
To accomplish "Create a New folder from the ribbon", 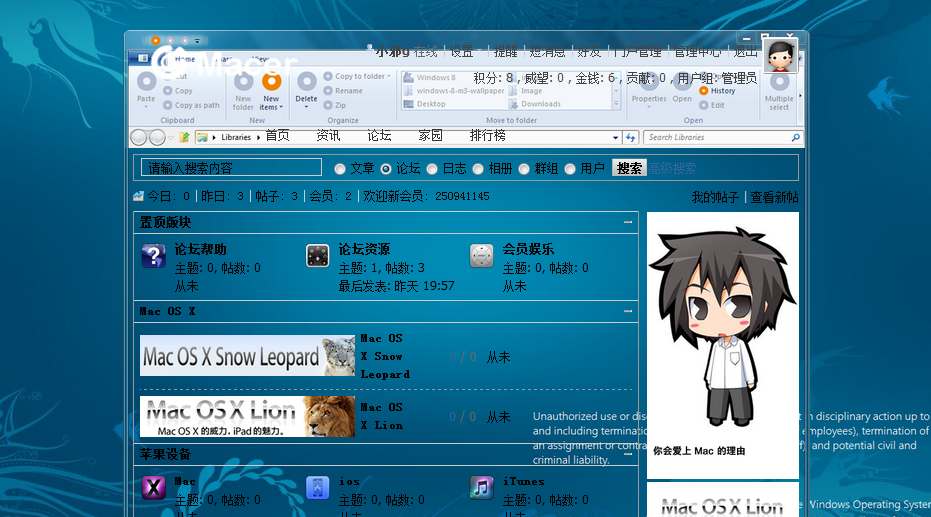I will tap(243, 91).
